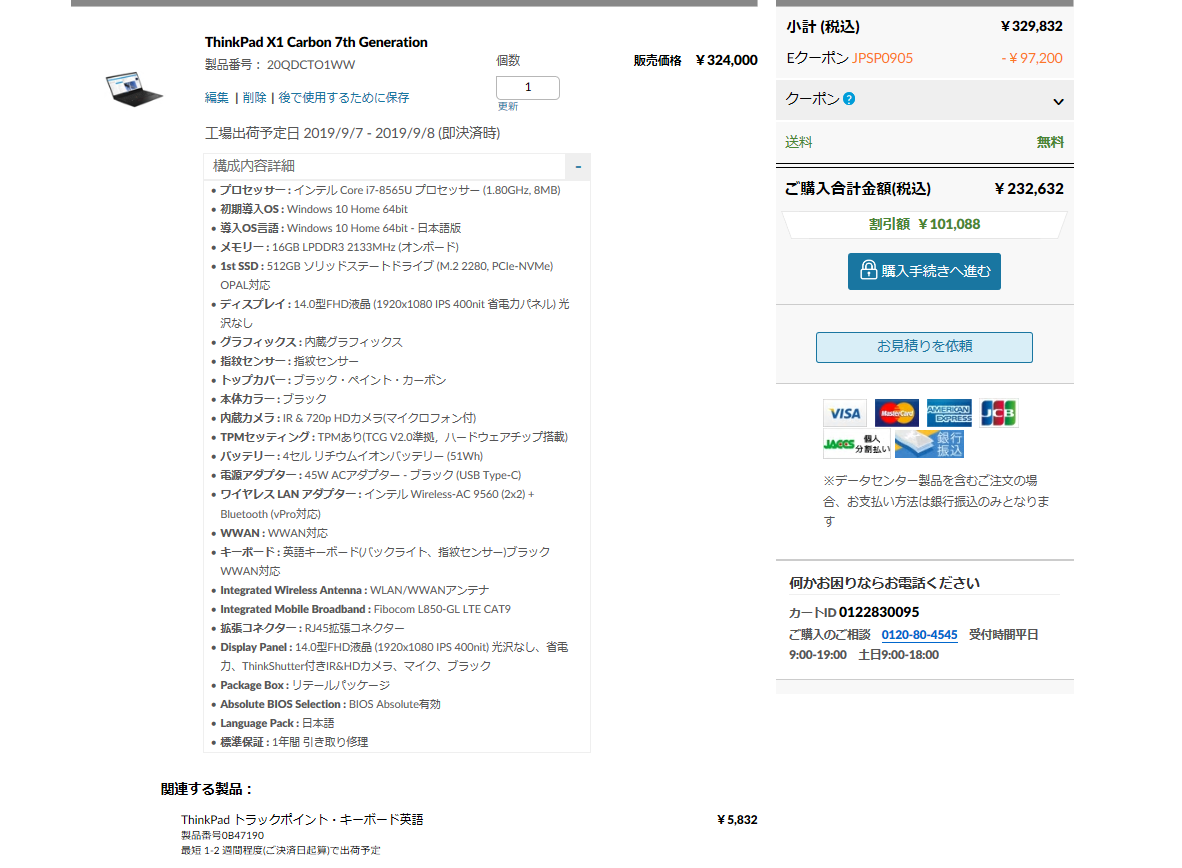Click お見積りを依頼 quote request button
Screen dimensions: 1182x868
pos(924,347)
